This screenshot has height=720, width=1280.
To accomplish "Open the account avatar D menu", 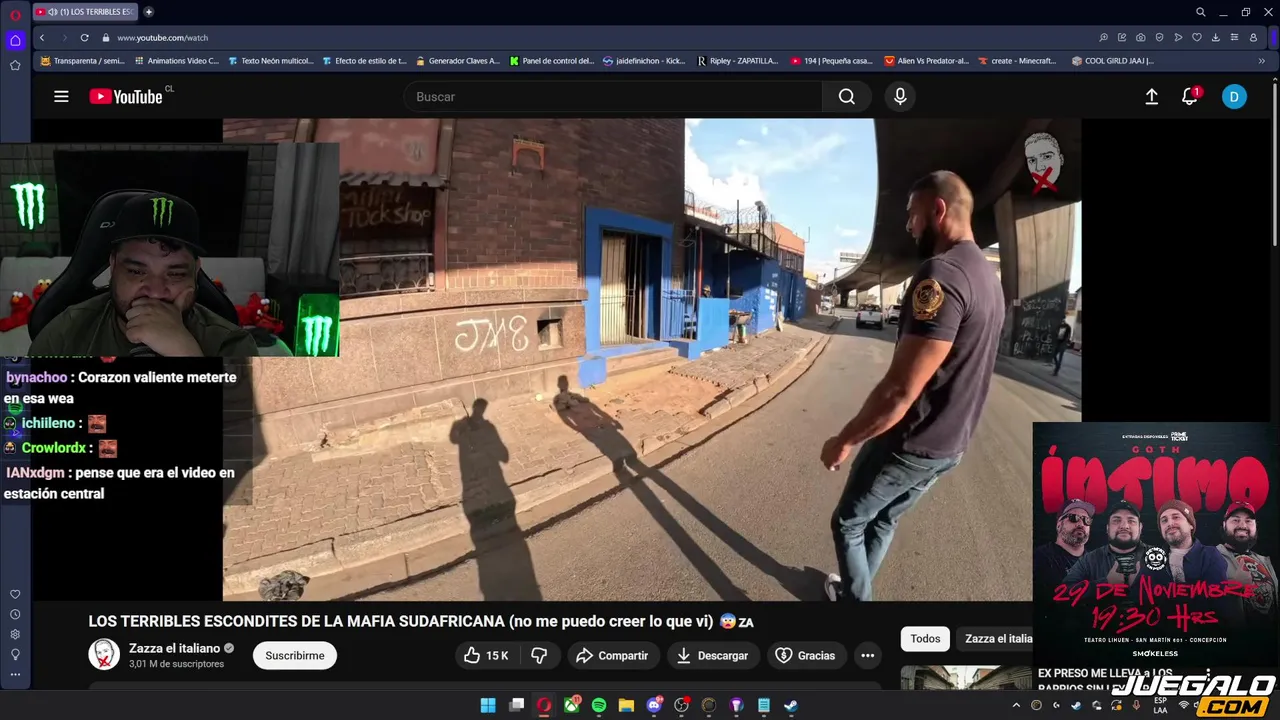I will click(x=1234, y=97).
